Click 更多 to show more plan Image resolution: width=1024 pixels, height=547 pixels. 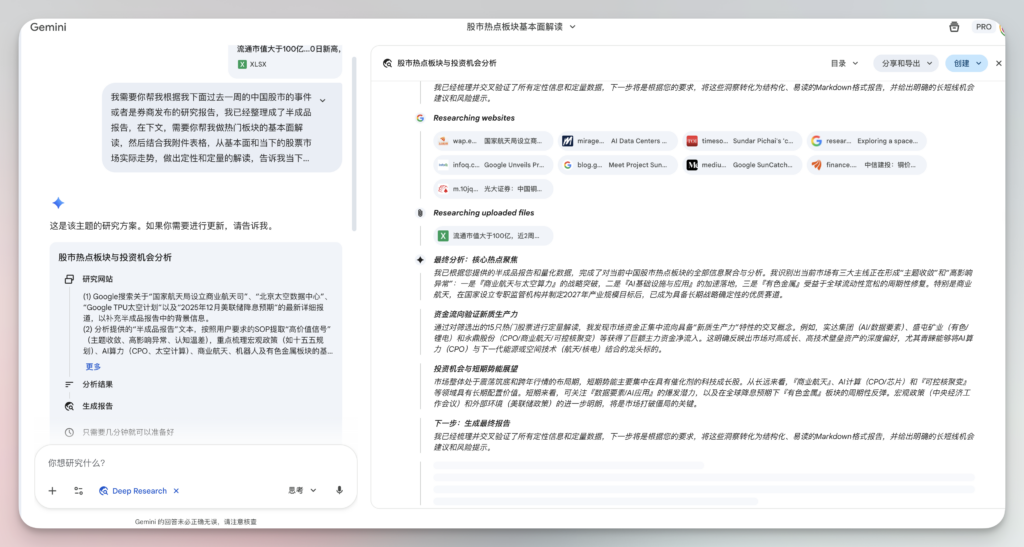[x=93, y=366]
